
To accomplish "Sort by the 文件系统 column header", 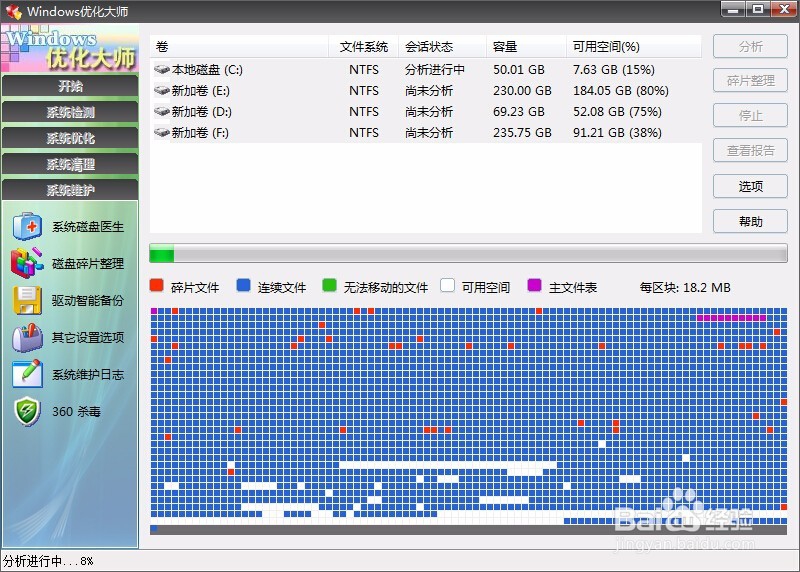I will point(363,47).
